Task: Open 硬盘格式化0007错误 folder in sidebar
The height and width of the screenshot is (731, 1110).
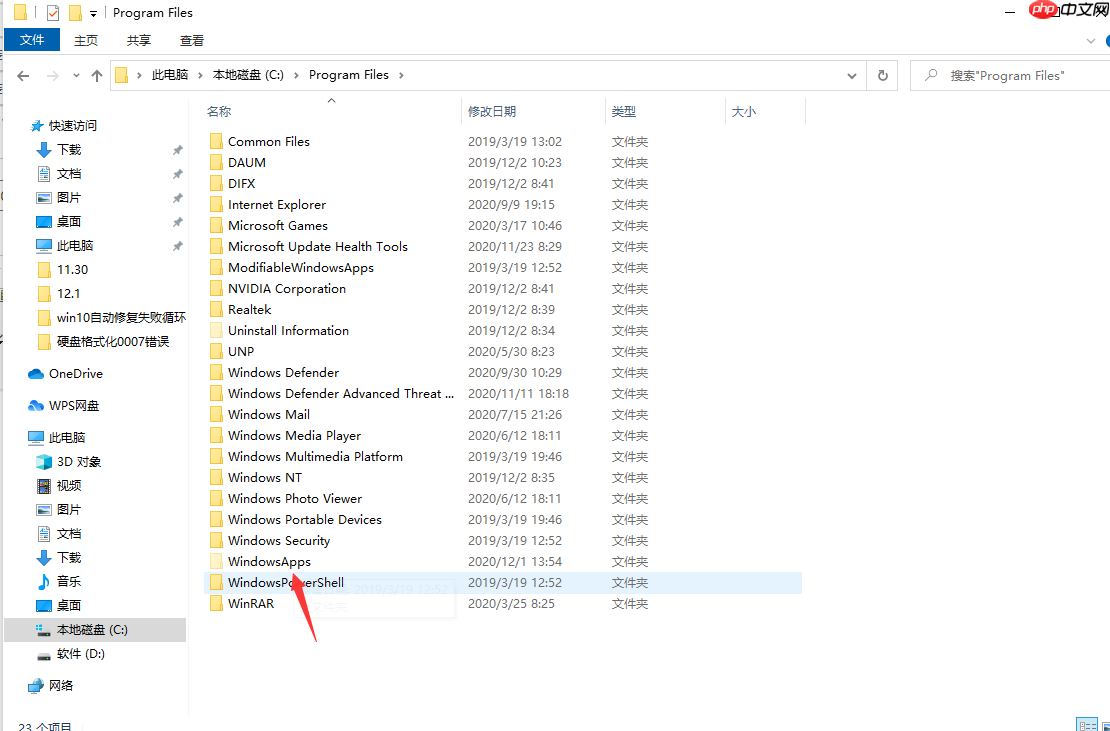Action: point(113,342)
